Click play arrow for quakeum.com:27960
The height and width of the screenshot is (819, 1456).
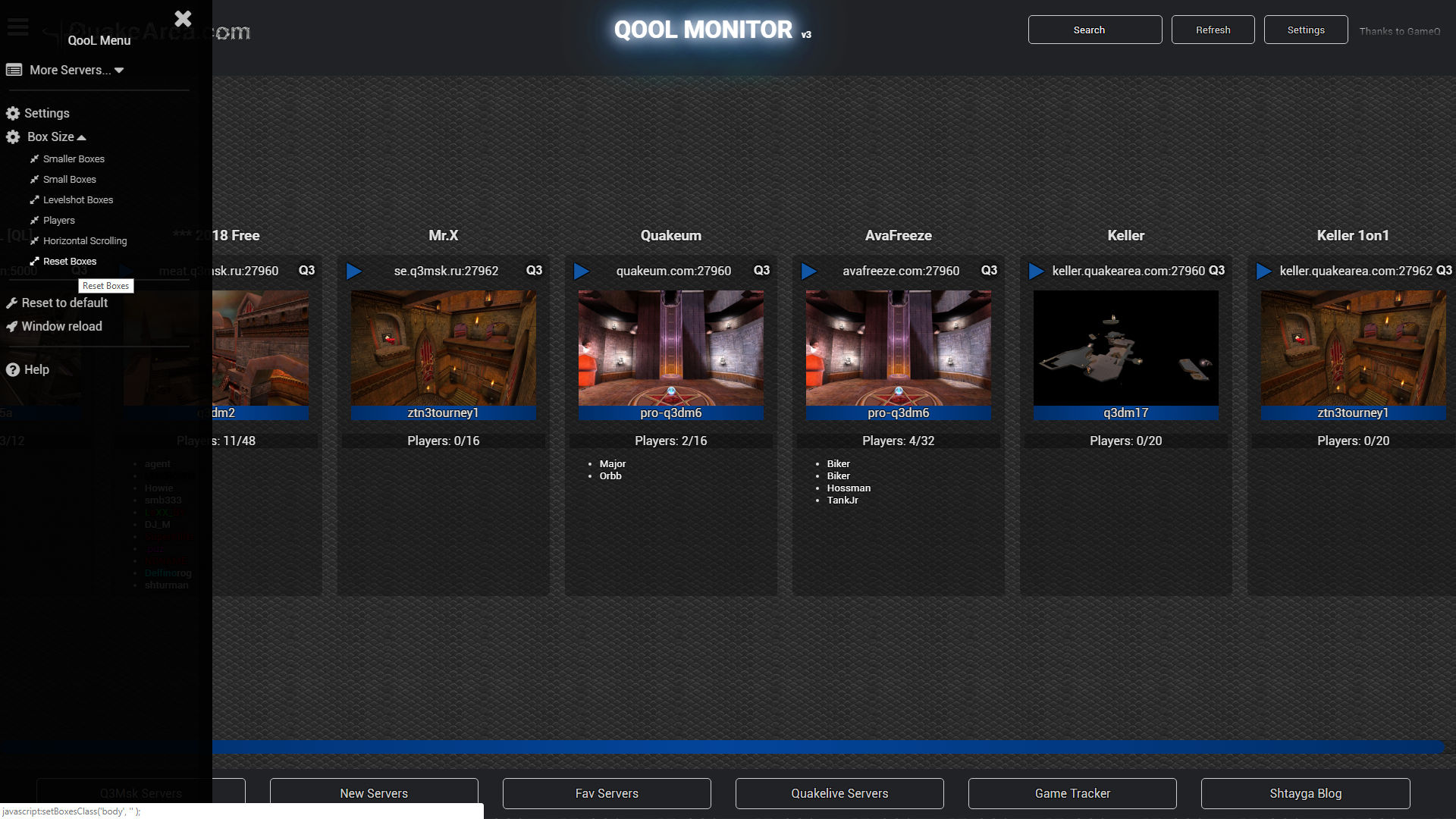pos(581,271)
